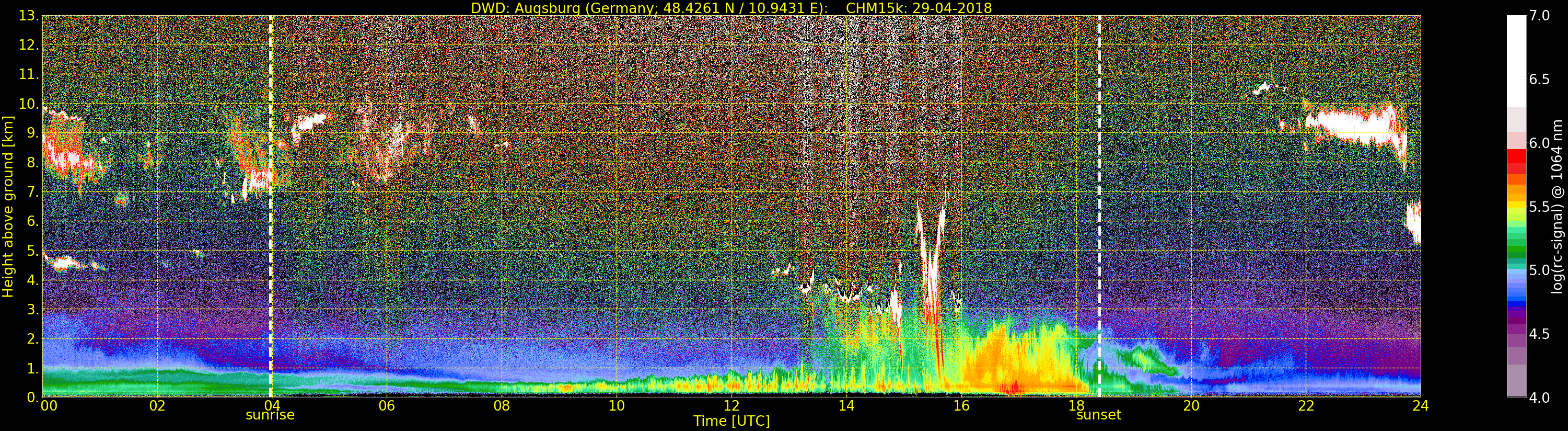
Task: Click the colorbar tick label "4.5"
Action: click(x=1539, y=334)
